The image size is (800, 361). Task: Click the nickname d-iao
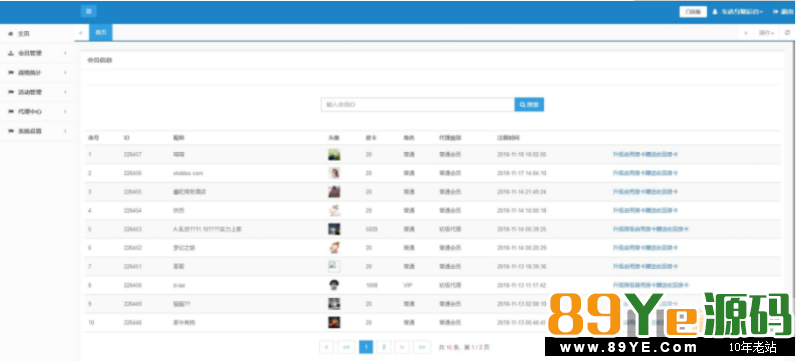tap(180, 286)
